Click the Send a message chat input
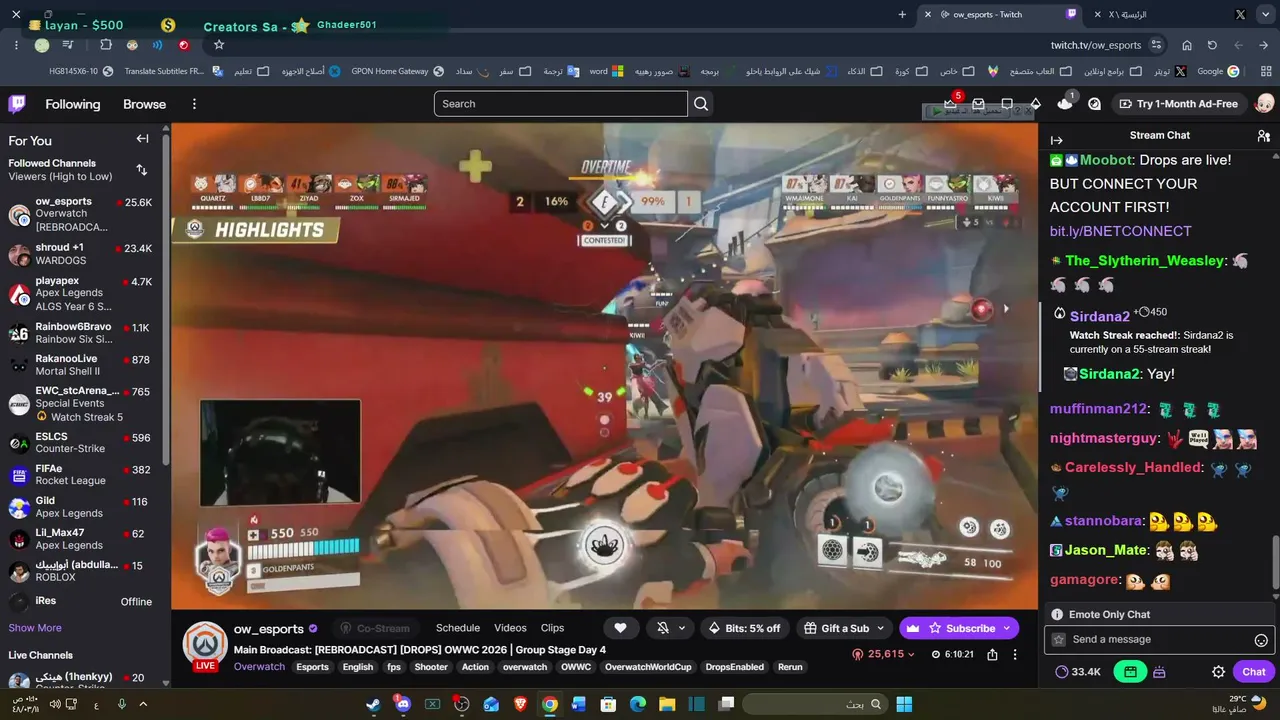 [x=1160, y=640]
